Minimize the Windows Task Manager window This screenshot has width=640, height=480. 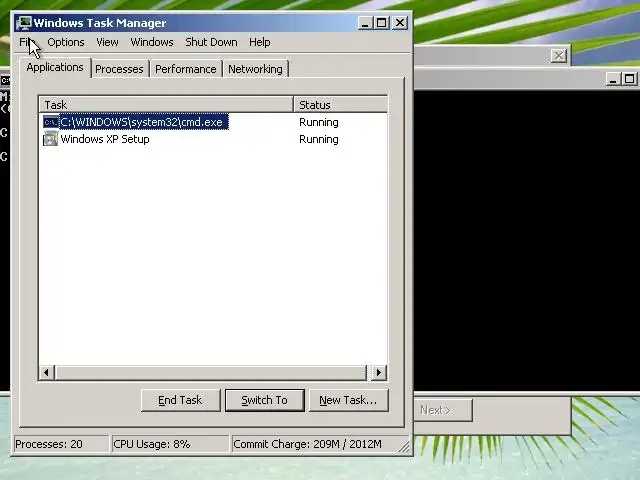(x=365, y=23)
